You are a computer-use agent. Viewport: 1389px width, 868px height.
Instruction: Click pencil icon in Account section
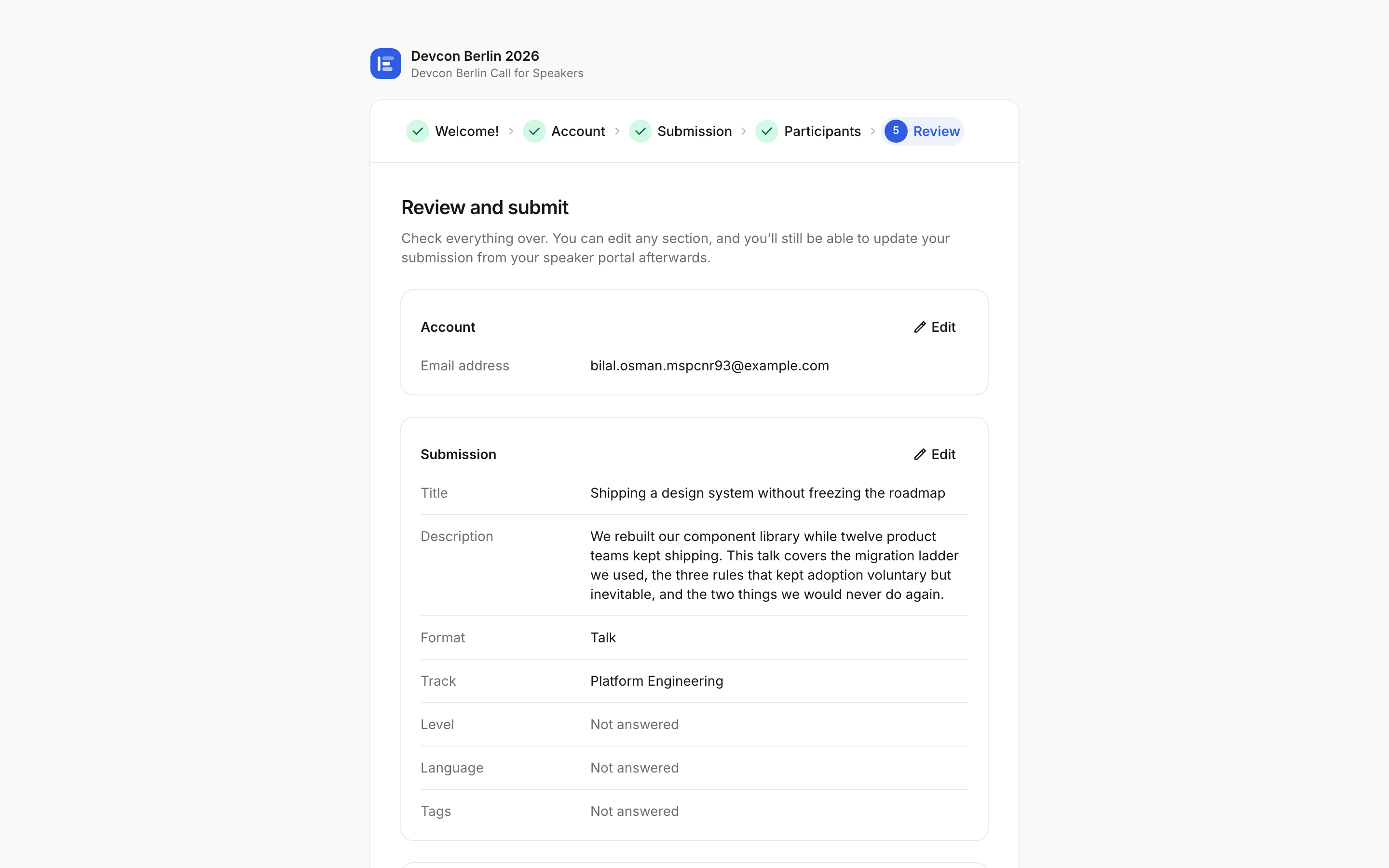[920, 326]
